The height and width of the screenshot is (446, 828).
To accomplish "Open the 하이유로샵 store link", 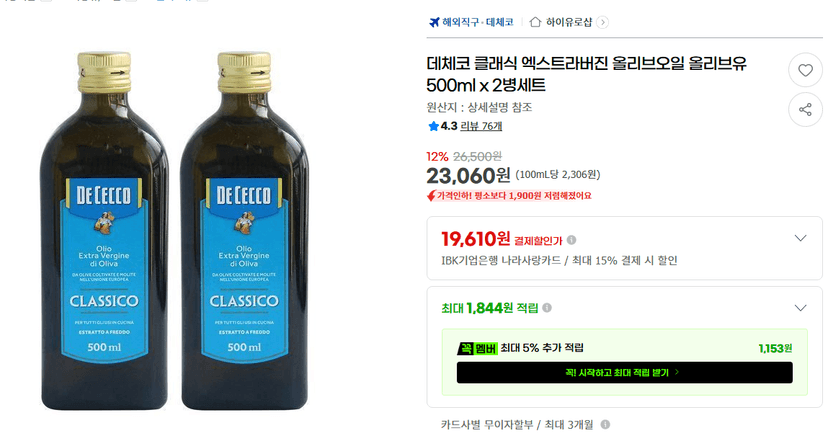I will pyautogui.click(x=569, y=22).
